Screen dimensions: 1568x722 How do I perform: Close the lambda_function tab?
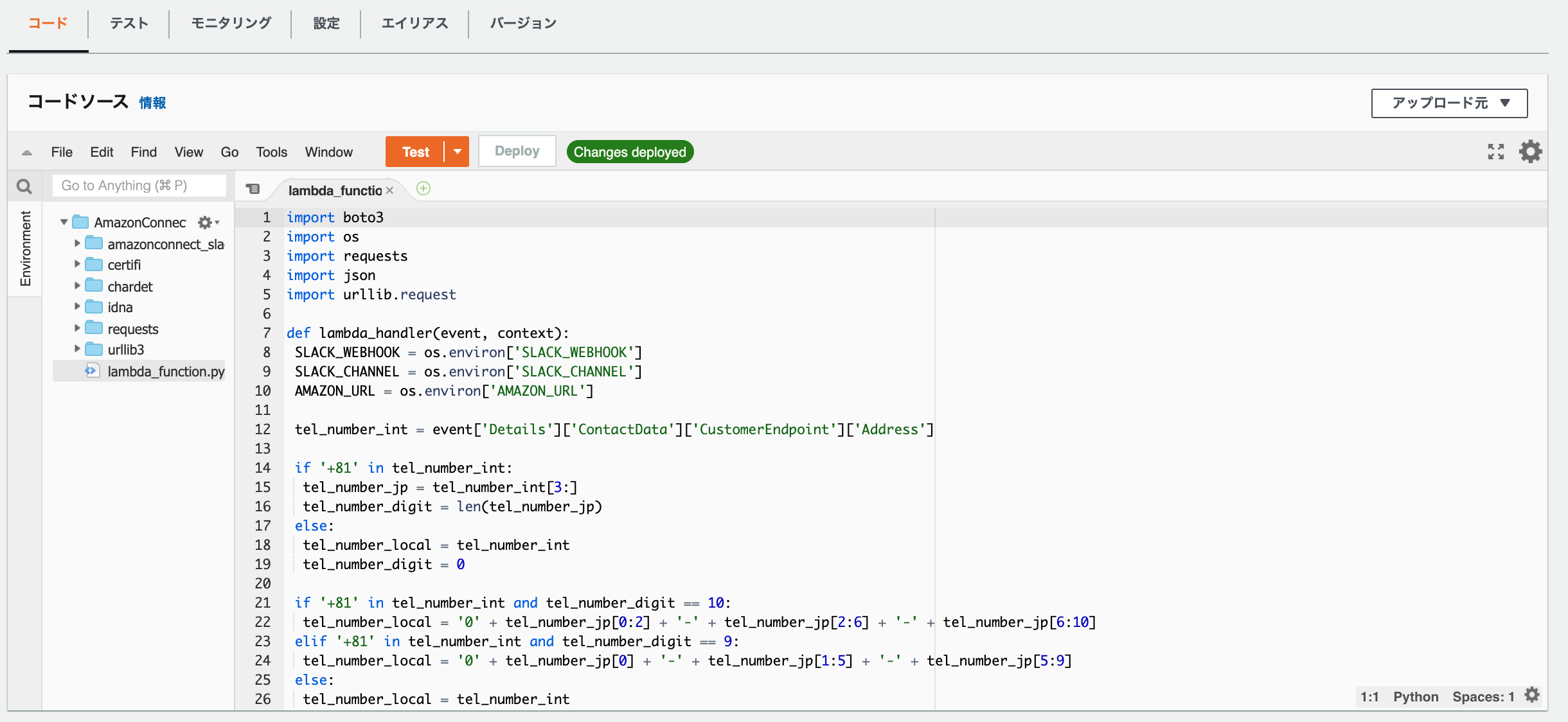[389, 190]
